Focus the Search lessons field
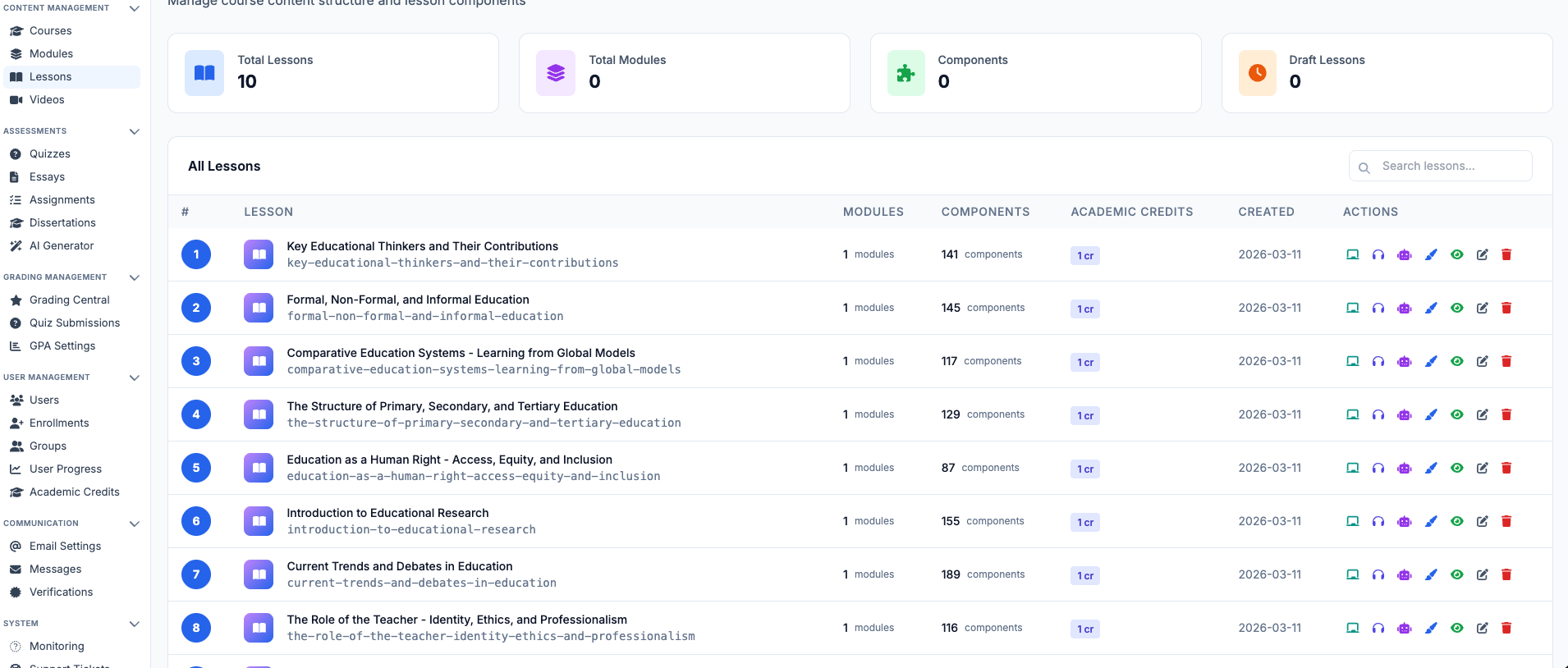 click(1441, 166)
